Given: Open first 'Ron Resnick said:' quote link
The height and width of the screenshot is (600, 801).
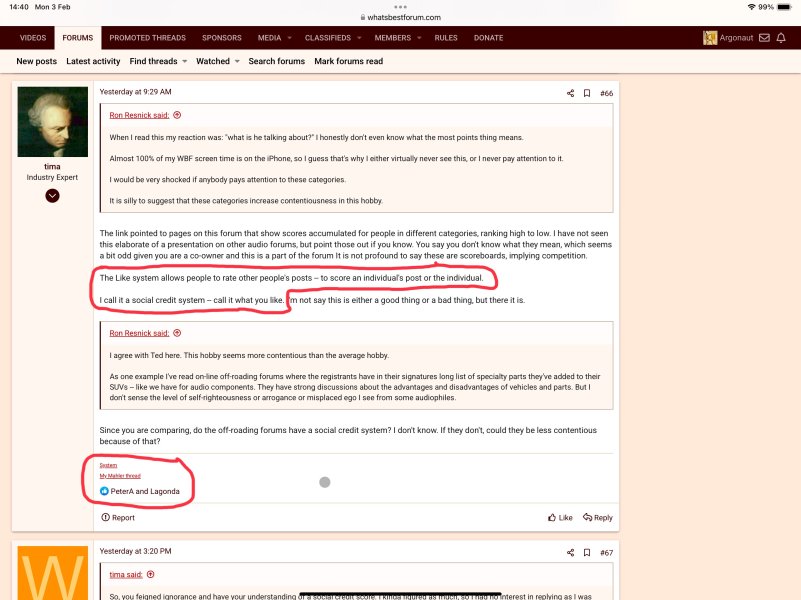Looking at the screenshot, I should point(139,115).
